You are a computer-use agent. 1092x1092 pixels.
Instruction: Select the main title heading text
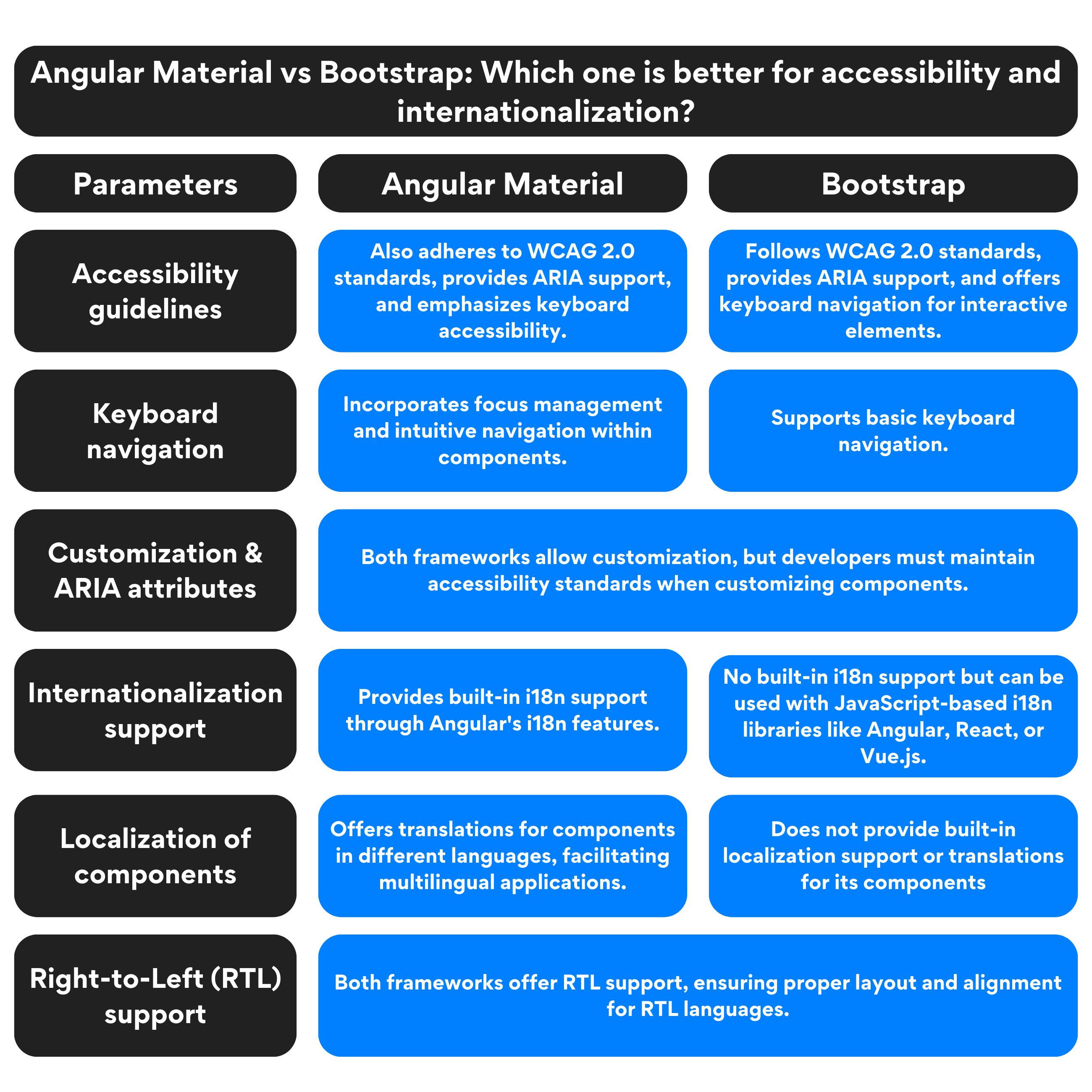tap(546, 62)
